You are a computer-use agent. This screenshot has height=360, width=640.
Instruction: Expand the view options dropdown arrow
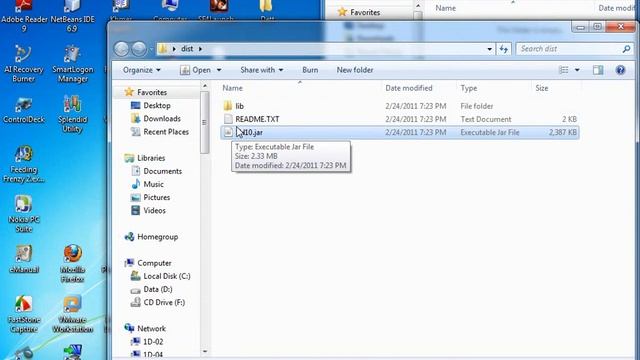(577, 70)
